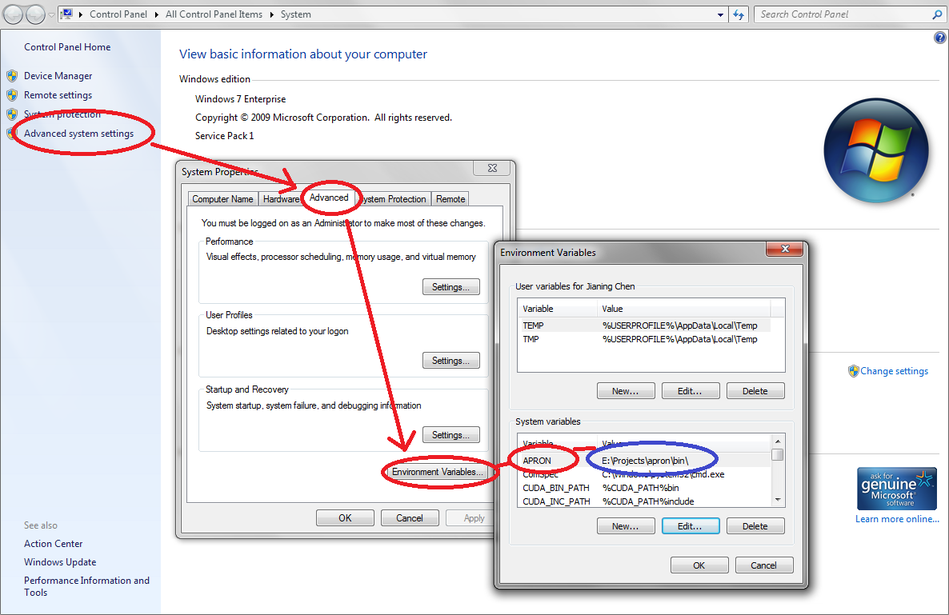Click Learn more online link
Image resolution: width=949 pixels, height=615 pixels.
coord(897,519)
